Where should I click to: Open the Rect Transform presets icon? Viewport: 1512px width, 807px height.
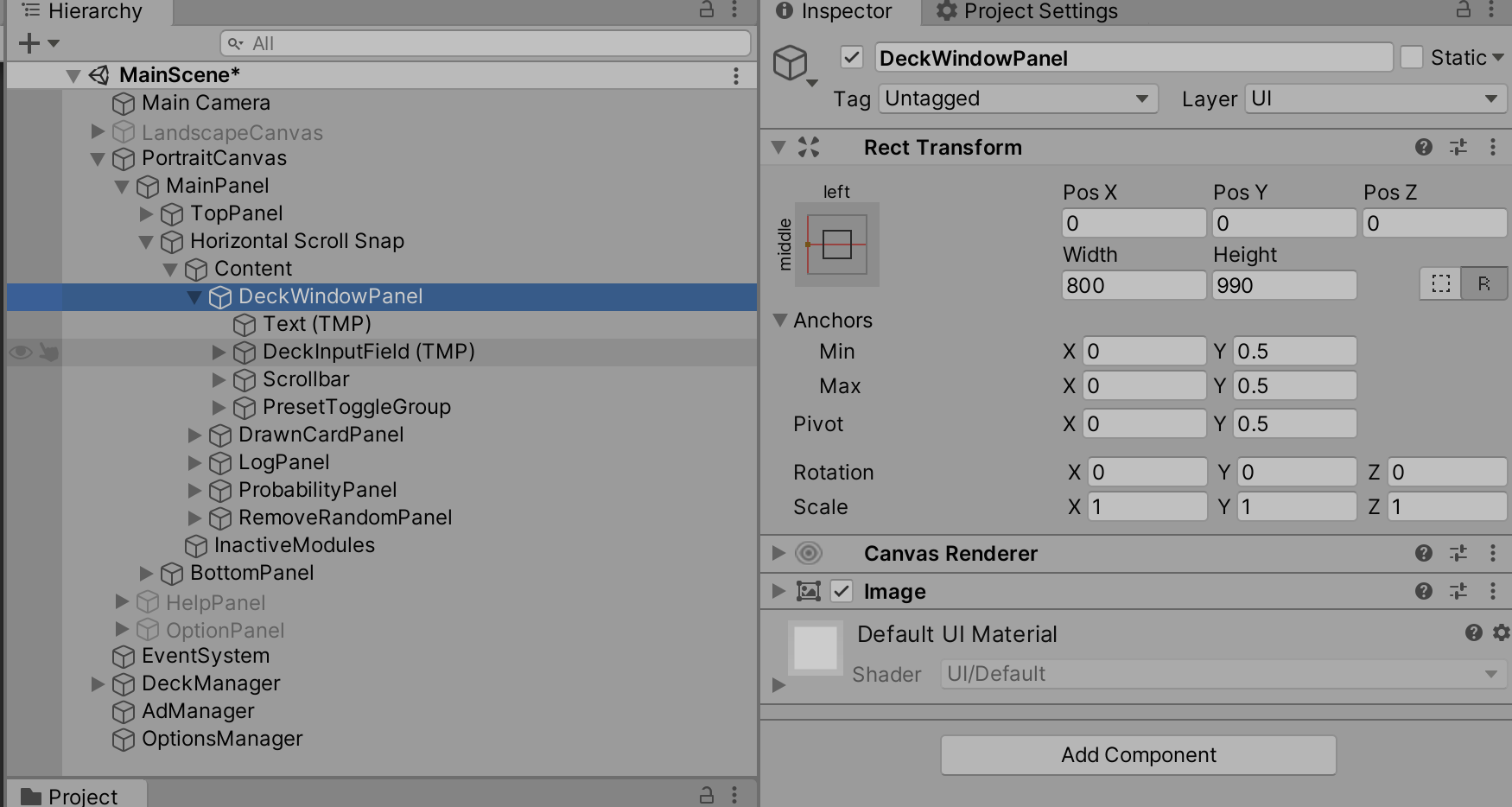click(x=1459, y=147)
